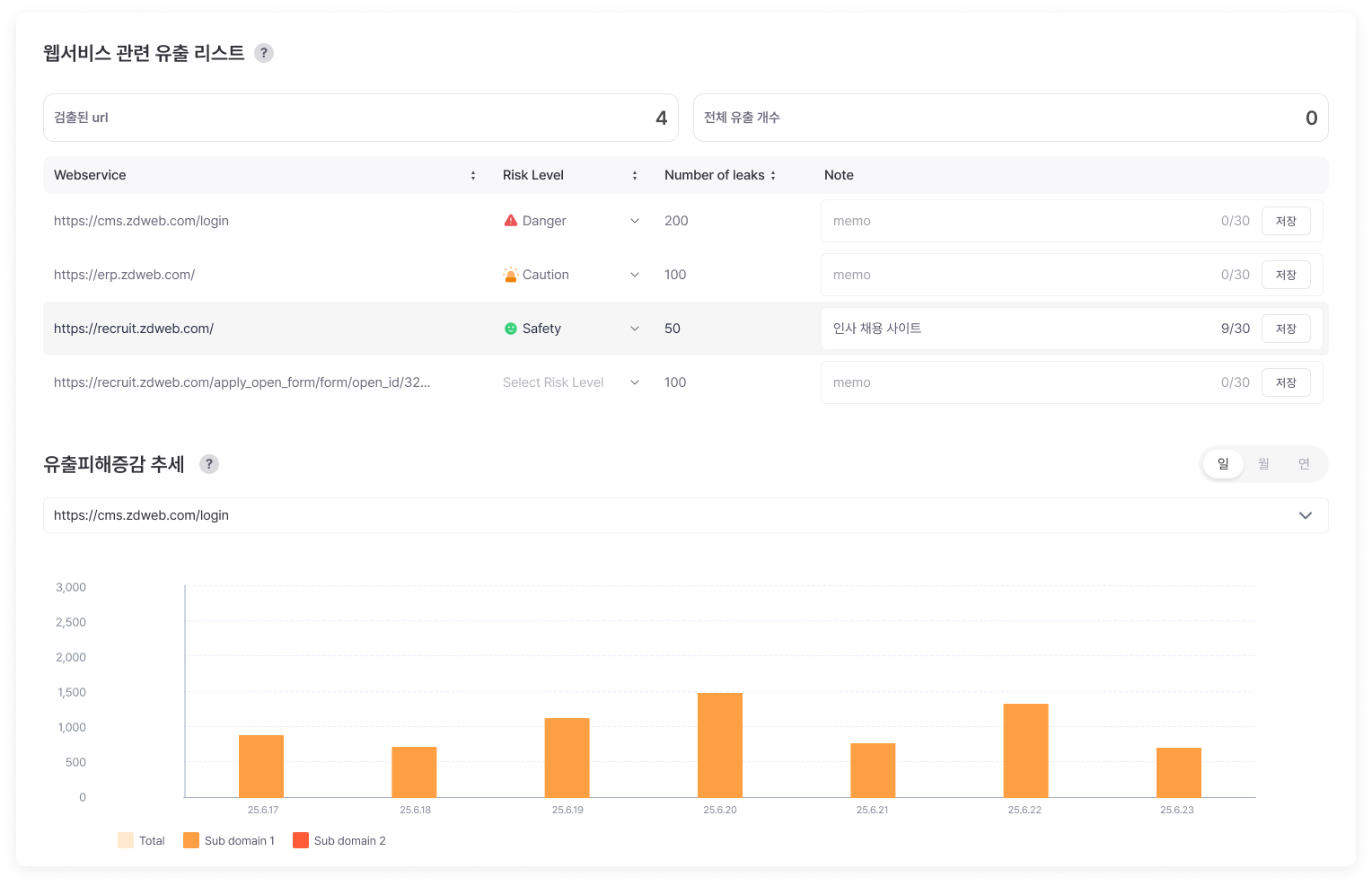This screenshot has width=1372, height=886.
Task: Toggle Total series in chart legend
Action: click(x=141, y=841)
